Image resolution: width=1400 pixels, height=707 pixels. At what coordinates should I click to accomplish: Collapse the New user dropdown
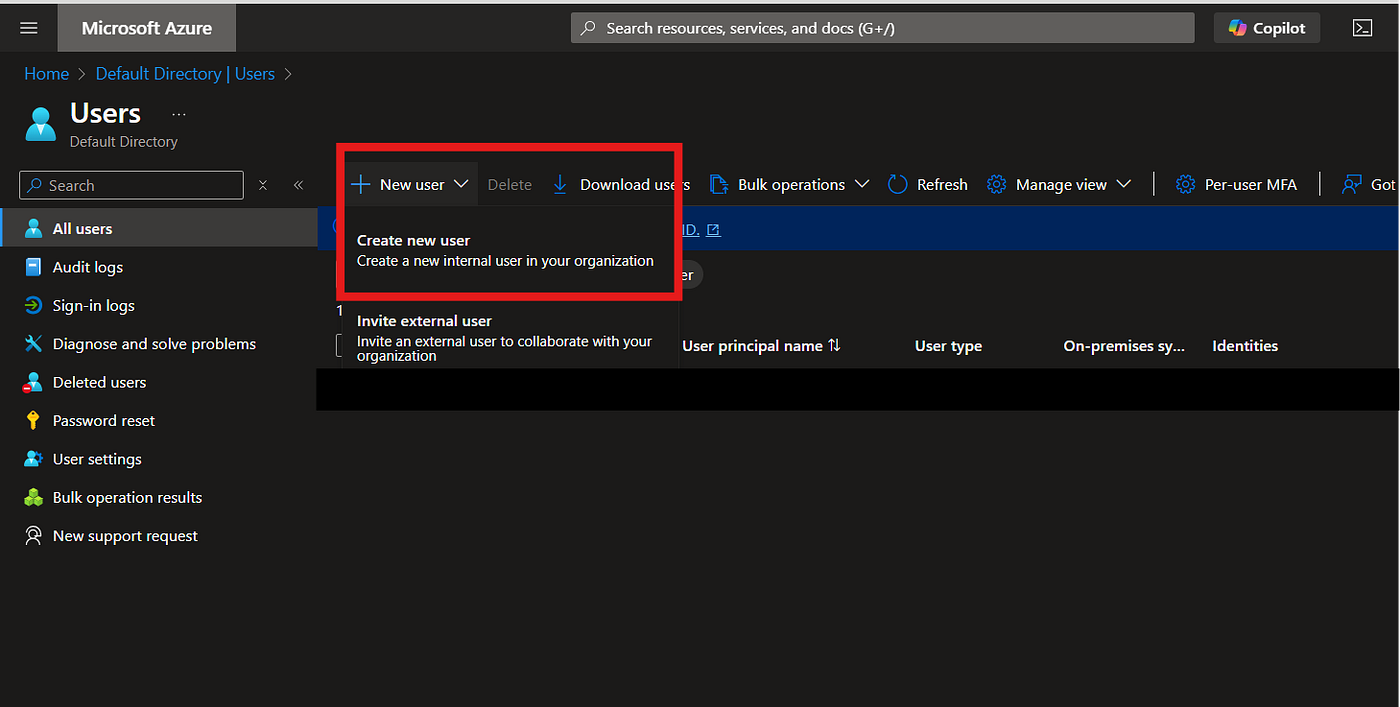pos(410,184)
